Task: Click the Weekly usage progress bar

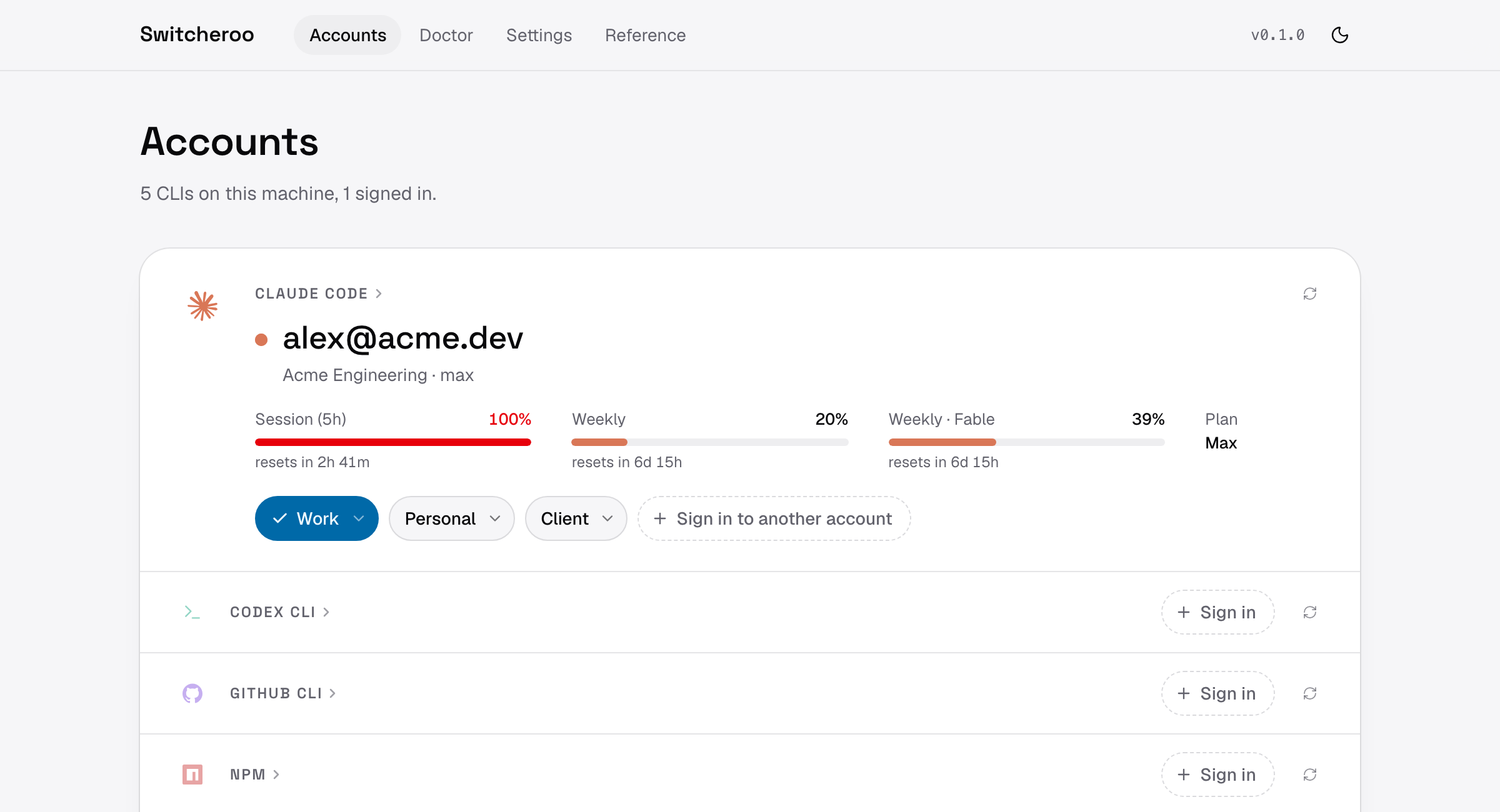Action: tap(710, 442)
